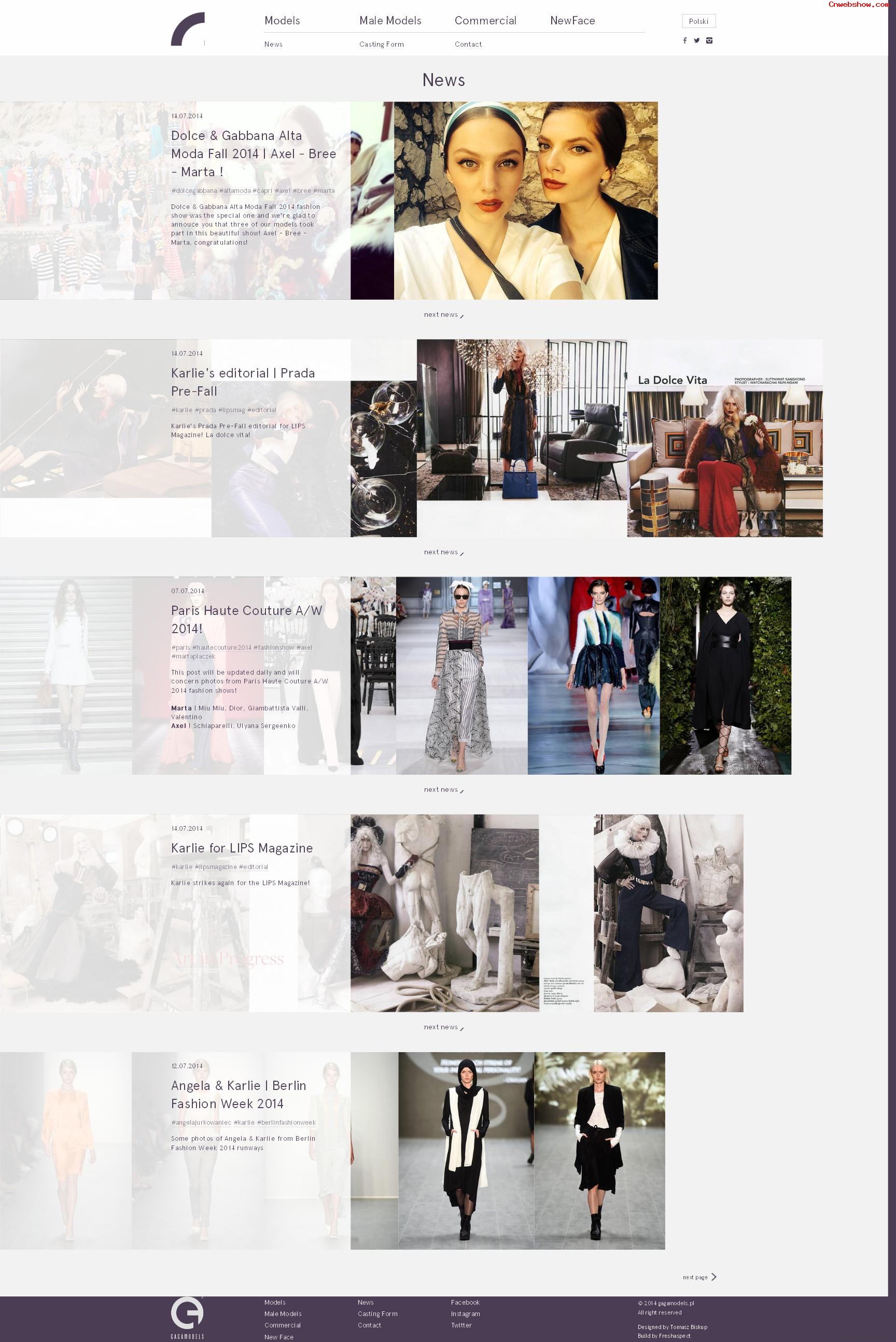Click the #berlinfashionweek hashtag
This screenshot has width=896, height=1342.
286,1123
